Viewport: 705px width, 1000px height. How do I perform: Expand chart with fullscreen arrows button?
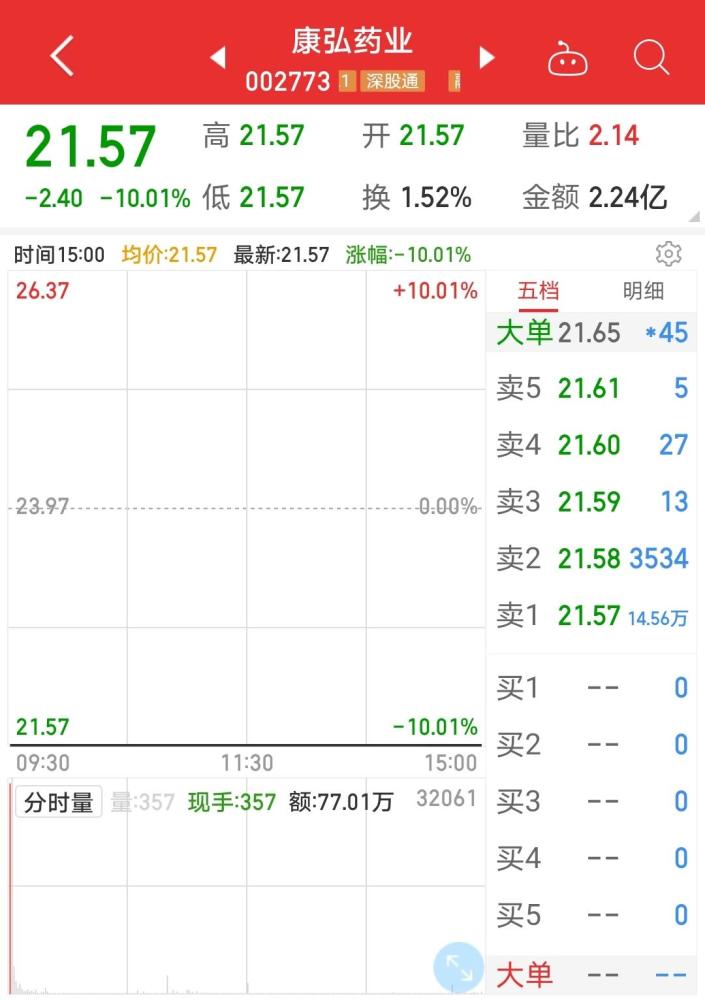pos(458,967)
